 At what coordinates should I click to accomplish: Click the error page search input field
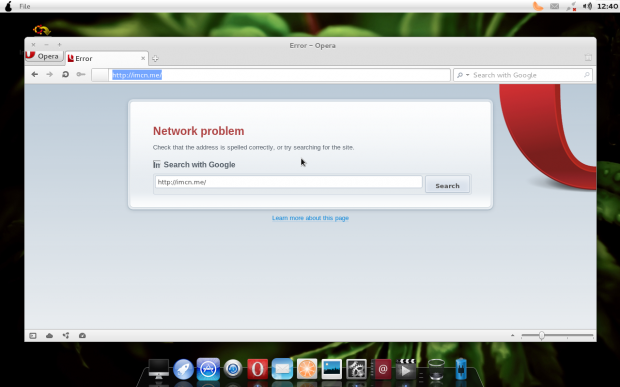click(289, 182)
